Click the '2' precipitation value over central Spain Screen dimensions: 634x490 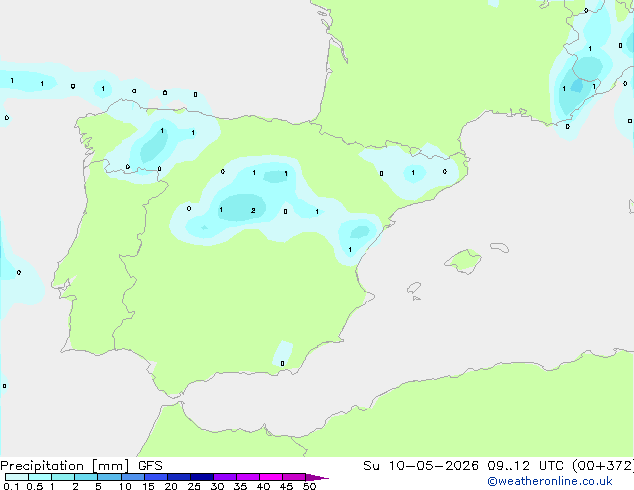[253, 211]
